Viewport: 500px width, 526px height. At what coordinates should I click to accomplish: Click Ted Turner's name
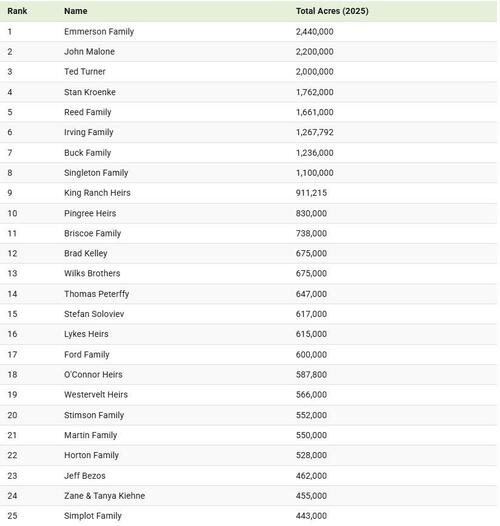point(85,72)
